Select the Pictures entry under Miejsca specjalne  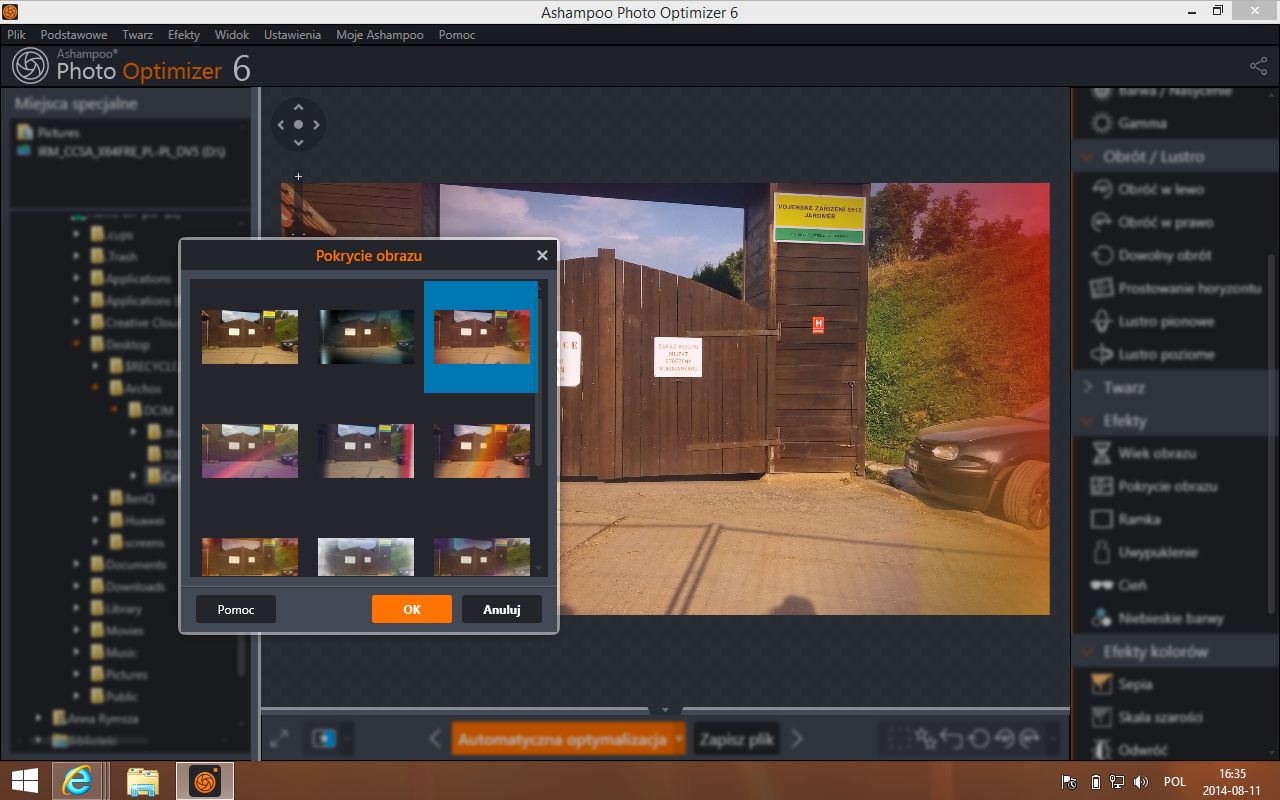click(48, 132)
